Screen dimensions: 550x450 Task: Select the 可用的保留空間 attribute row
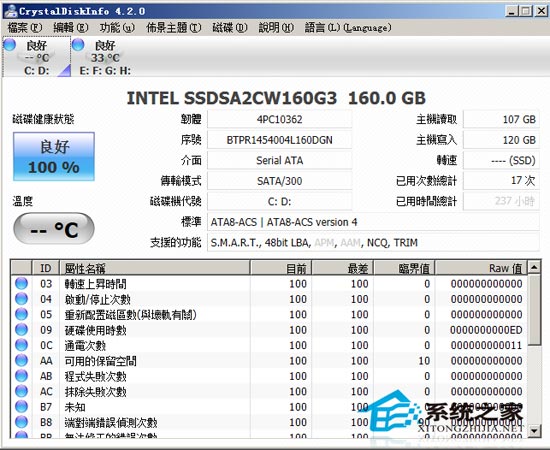(269, 361)
